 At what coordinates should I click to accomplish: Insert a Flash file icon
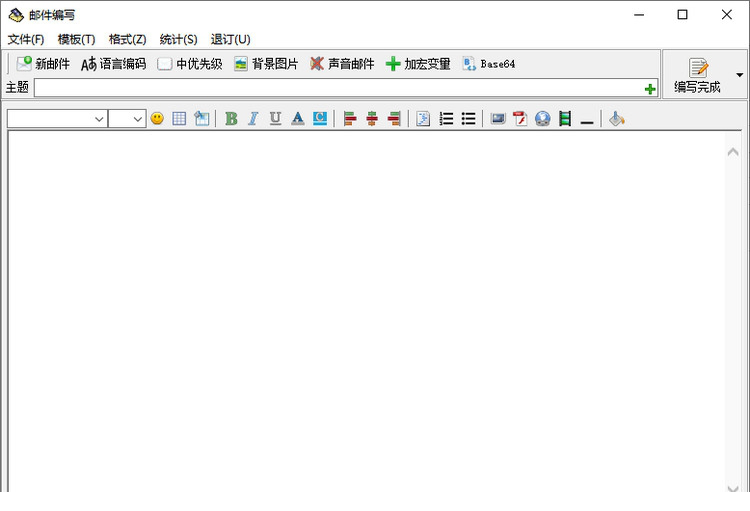(520, 118)
